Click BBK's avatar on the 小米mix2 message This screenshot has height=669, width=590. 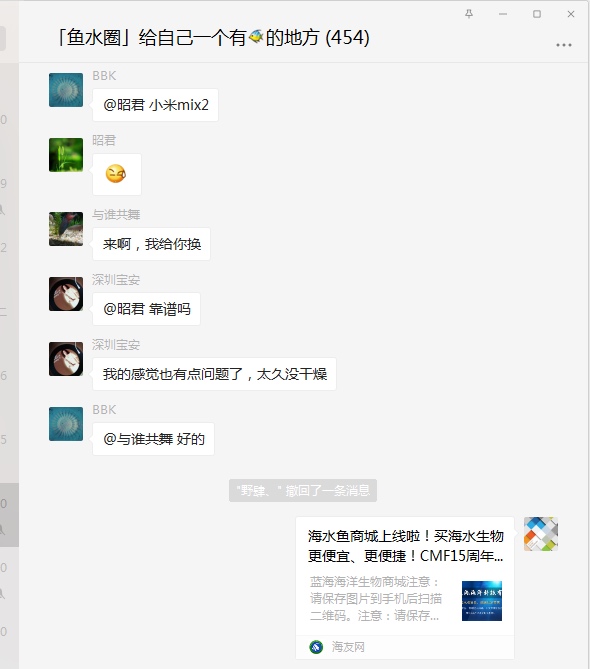point(66,90)
